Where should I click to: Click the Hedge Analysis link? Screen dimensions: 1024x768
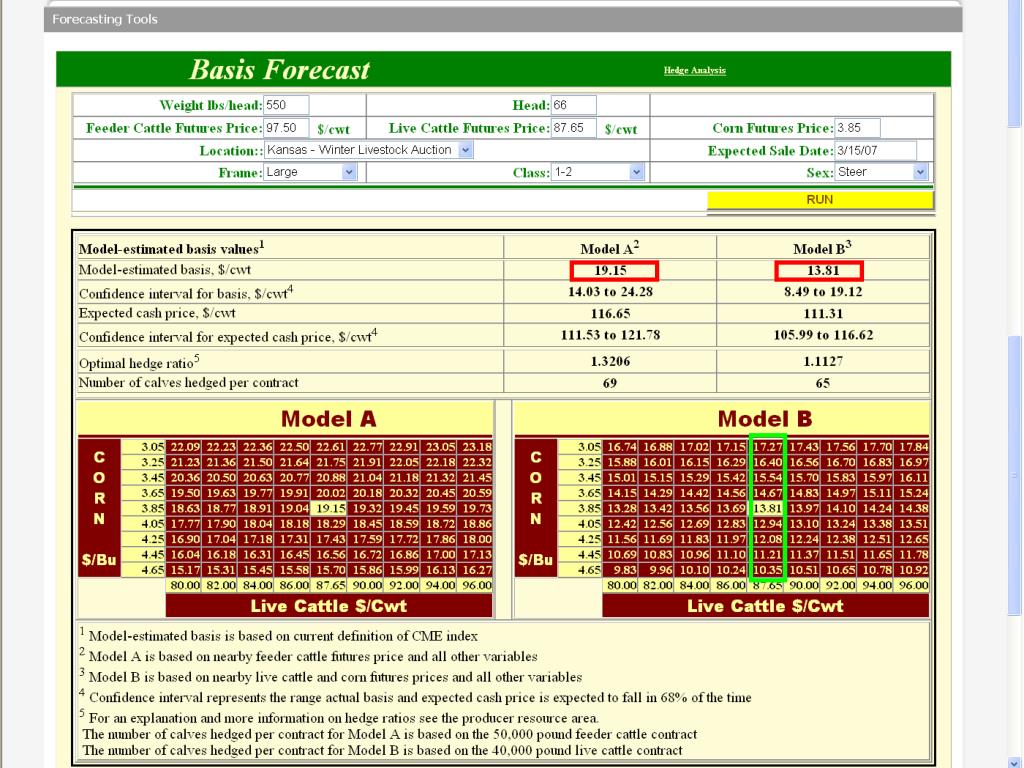694,70
